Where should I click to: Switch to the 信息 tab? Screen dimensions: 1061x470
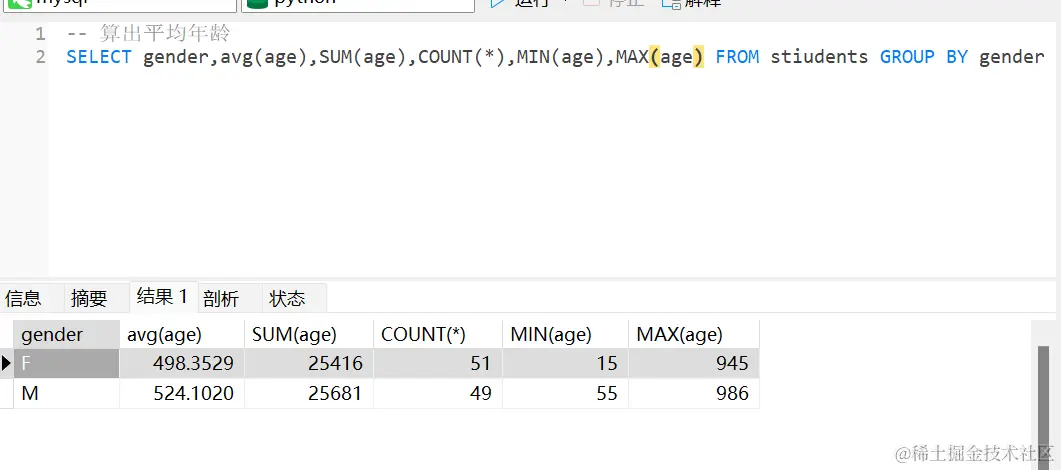click(23, 298)
